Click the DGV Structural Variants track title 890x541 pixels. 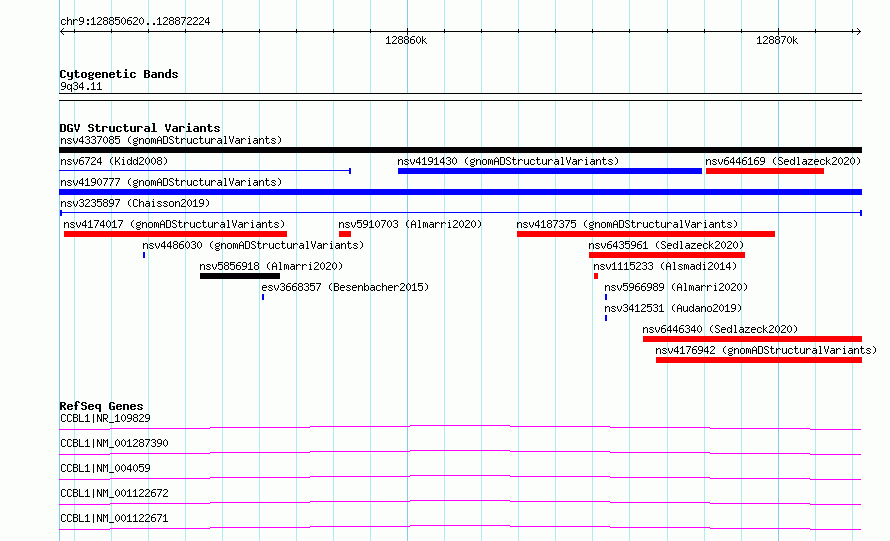coord(140,128)
